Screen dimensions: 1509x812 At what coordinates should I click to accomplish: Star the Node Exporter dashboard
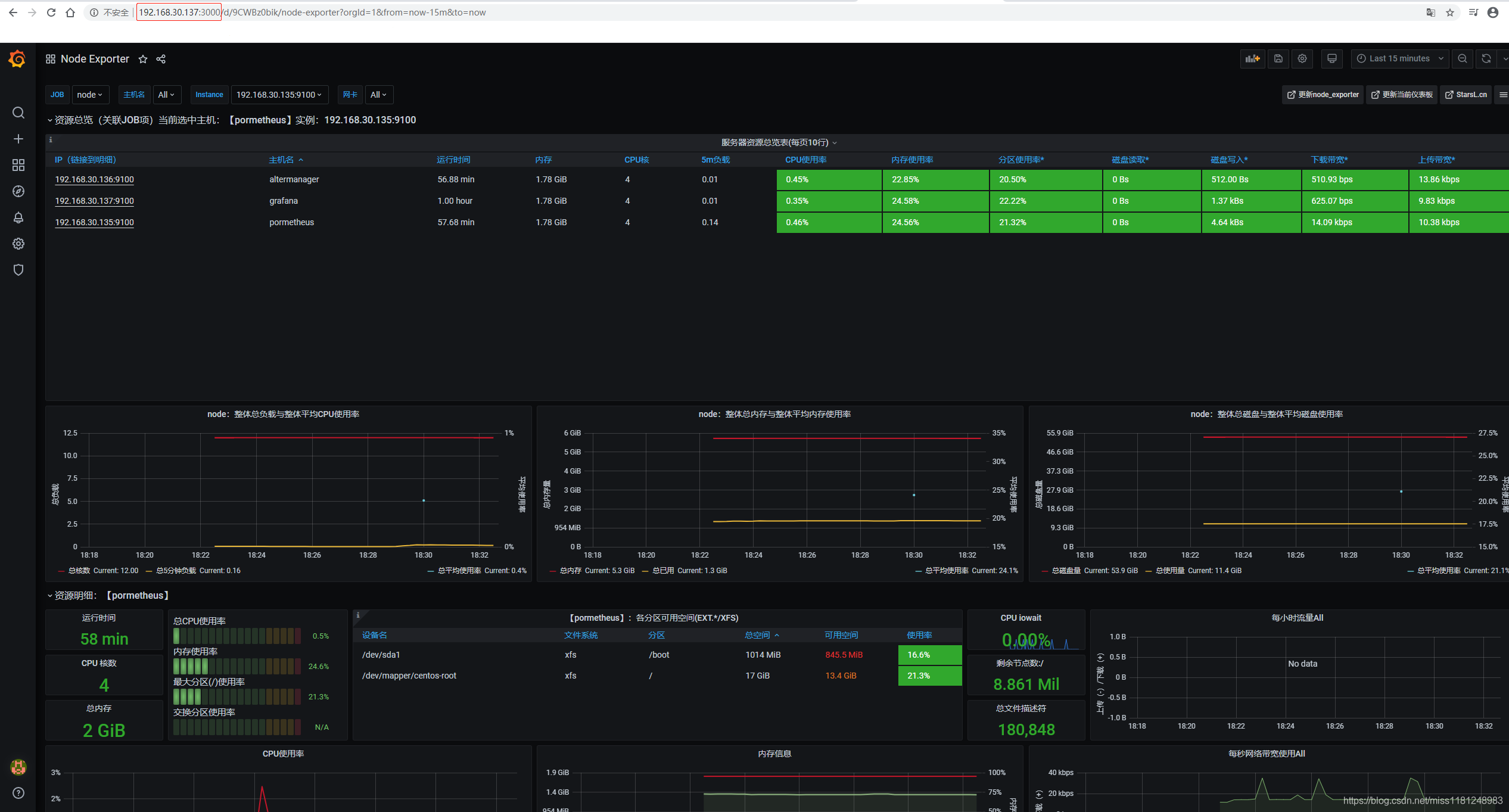[143, 59]
